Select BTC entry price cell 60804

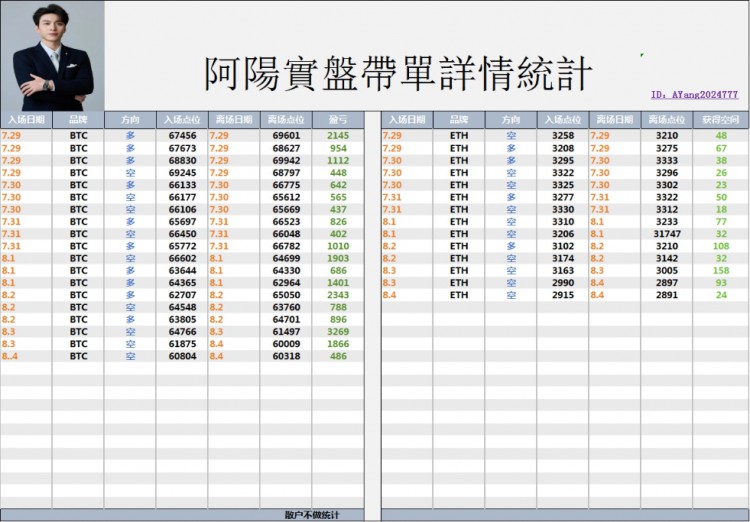point(182,356)
